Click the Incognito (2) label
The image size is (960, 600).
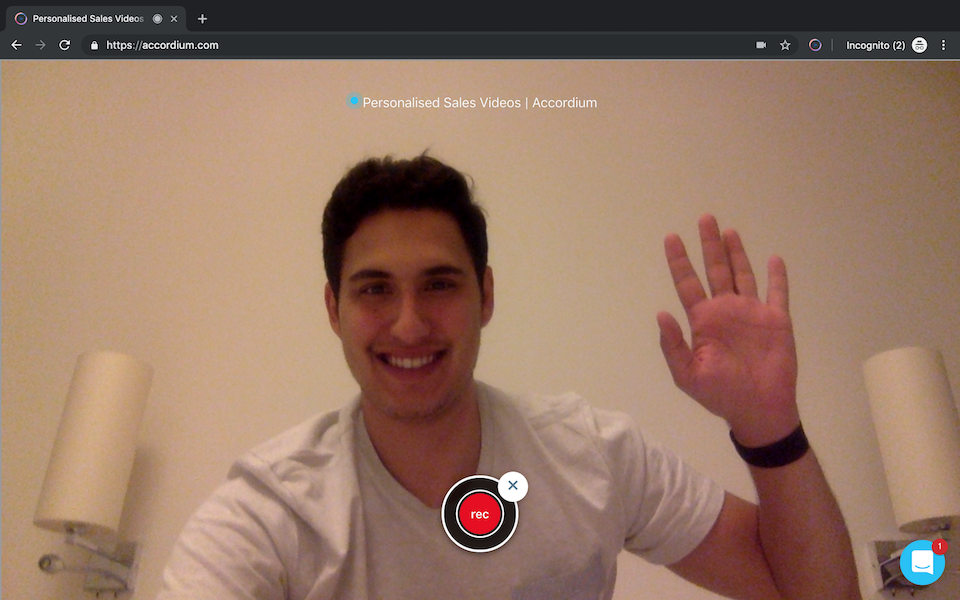[x=875, y=45]
